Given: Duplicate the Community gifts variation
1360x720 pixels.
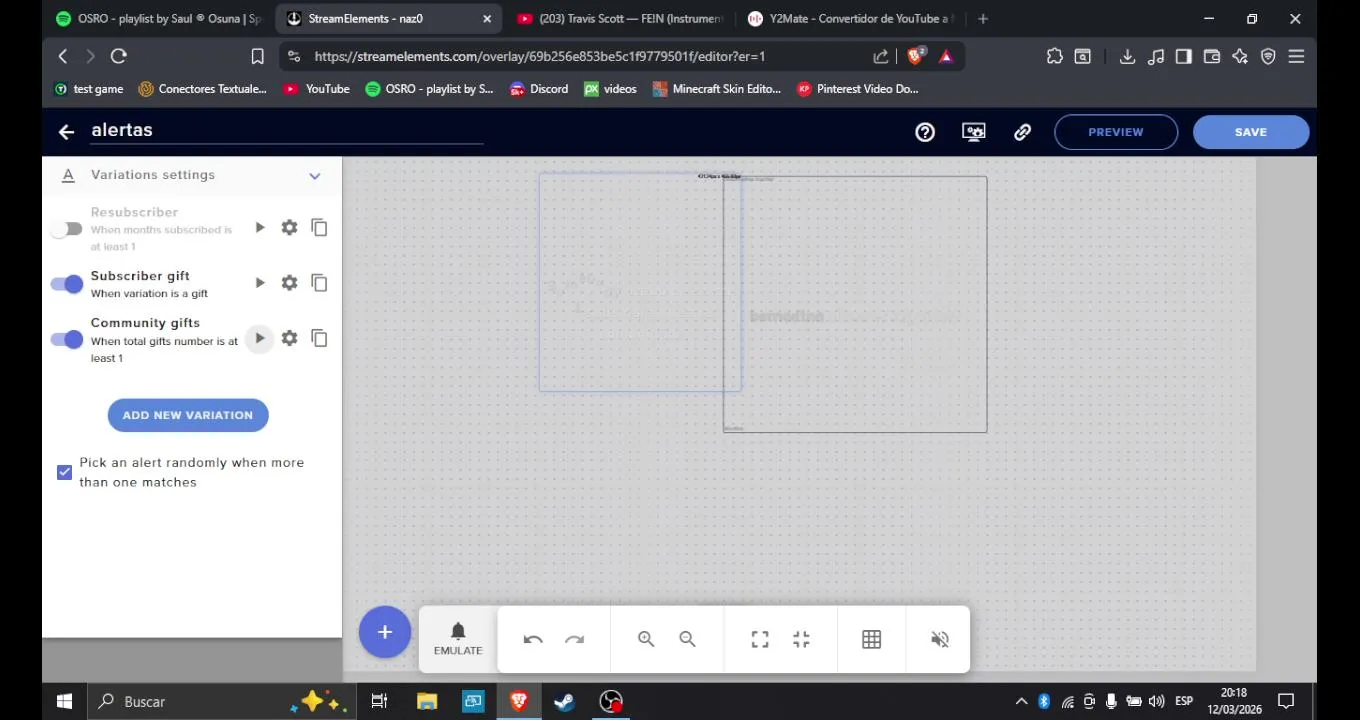Looking at the screenshot, I should click(x=319, y=338).
